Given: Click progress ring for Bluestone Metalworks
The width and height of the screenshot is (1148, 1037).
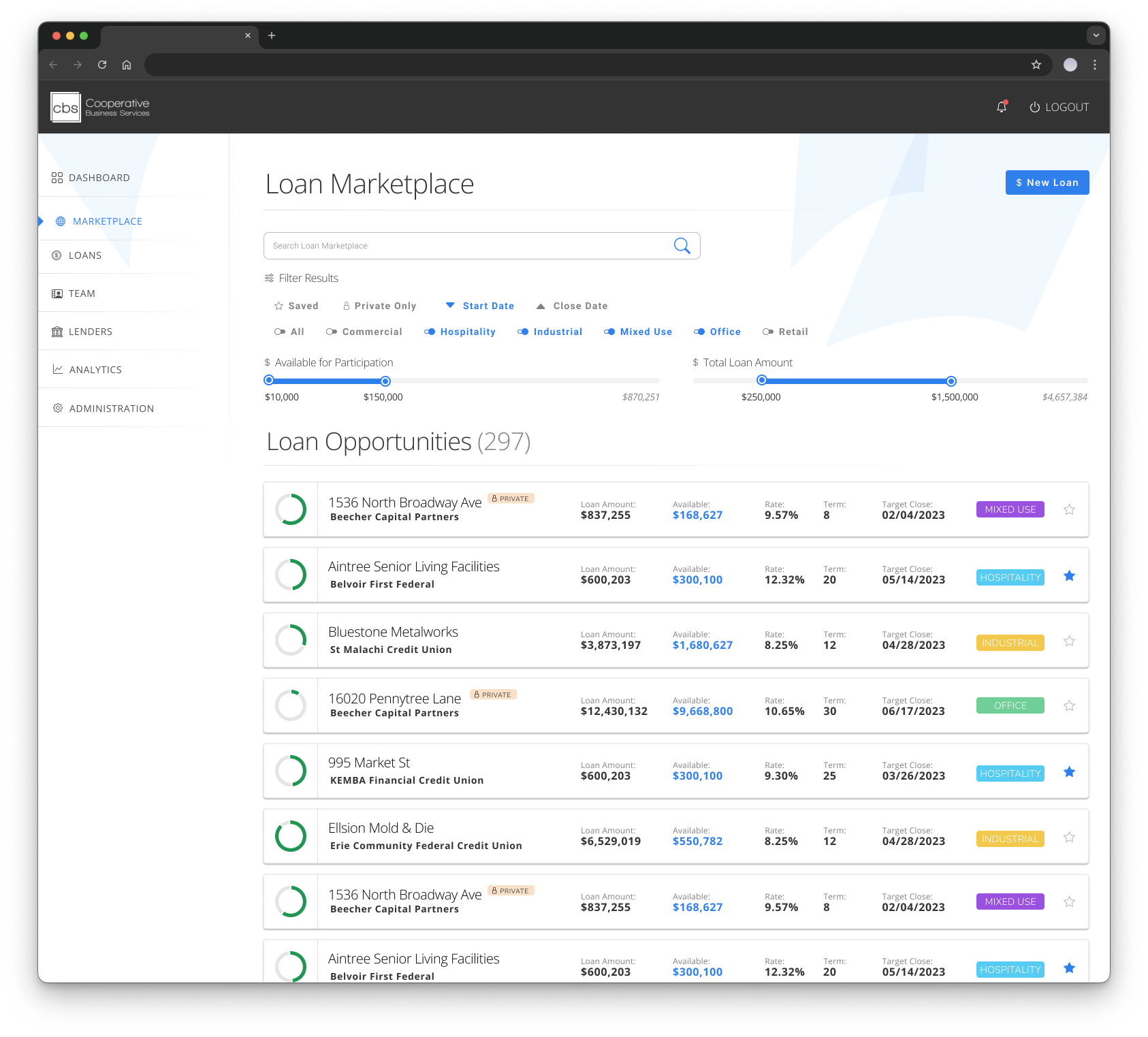Looking at the screenshot, I should 291,640.
